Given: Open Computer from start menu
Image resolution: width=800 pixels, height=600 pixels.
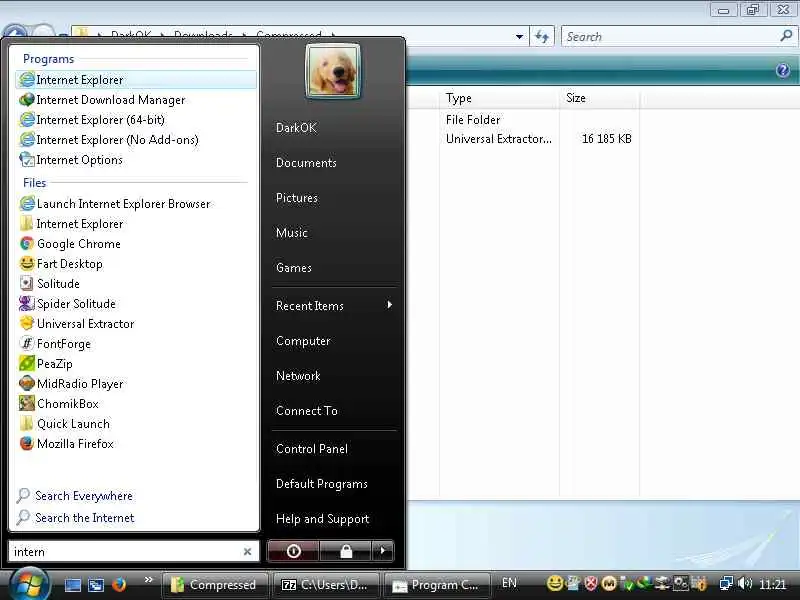Looking at the screenshot, I should 303,341.
